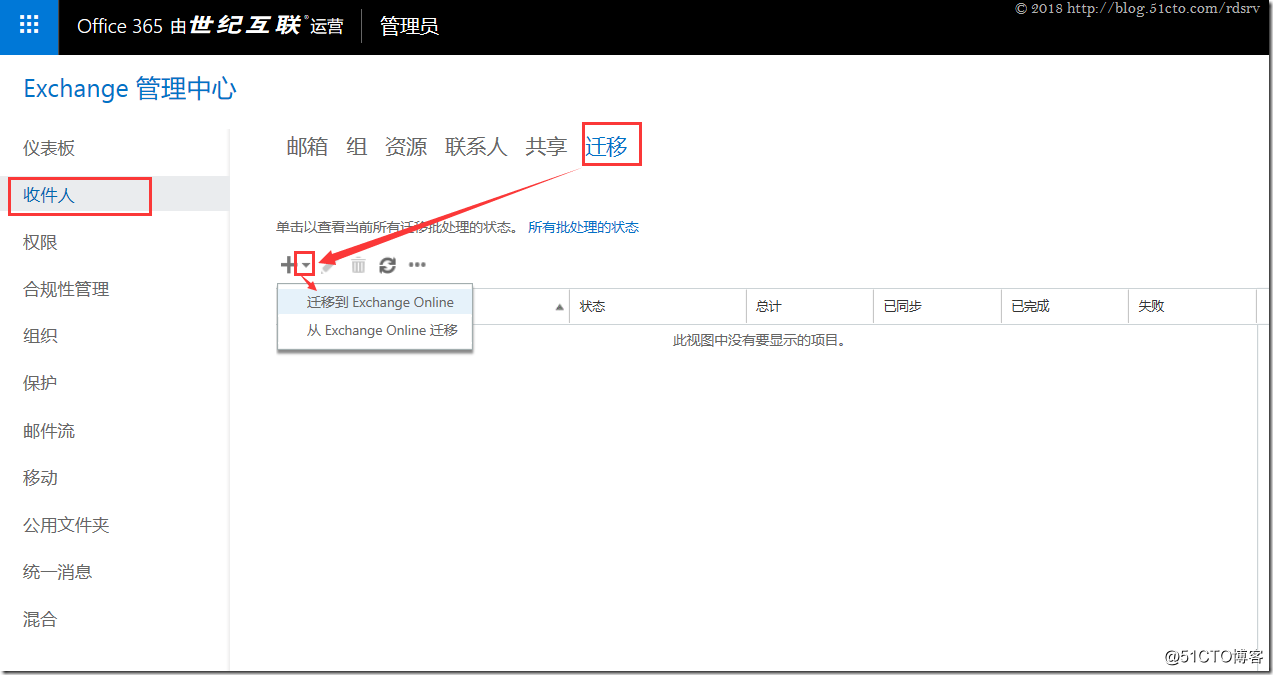Viewport: 1273px width, 675px height.
Task: Switch to the 邮箱 tab
Action: (x=307, y=147)
